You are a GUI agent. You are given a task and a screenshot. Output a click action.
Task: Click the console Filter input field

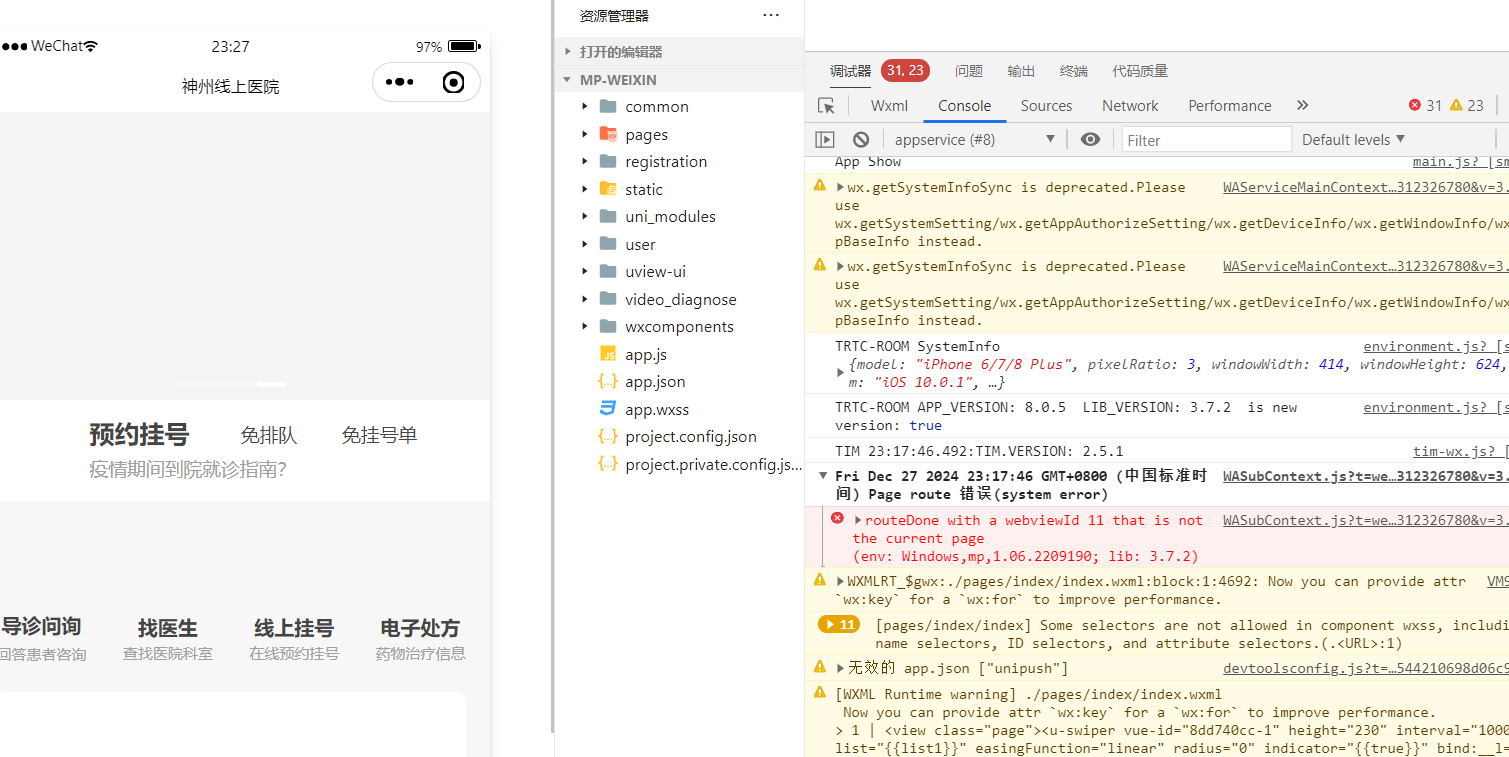coord(1206,140)
